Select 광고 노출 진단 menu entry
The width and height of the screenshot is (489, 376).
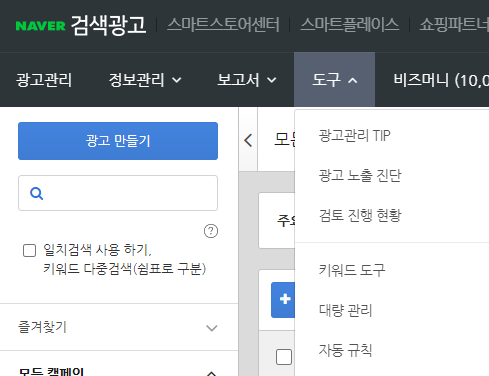tap(360, 175)
